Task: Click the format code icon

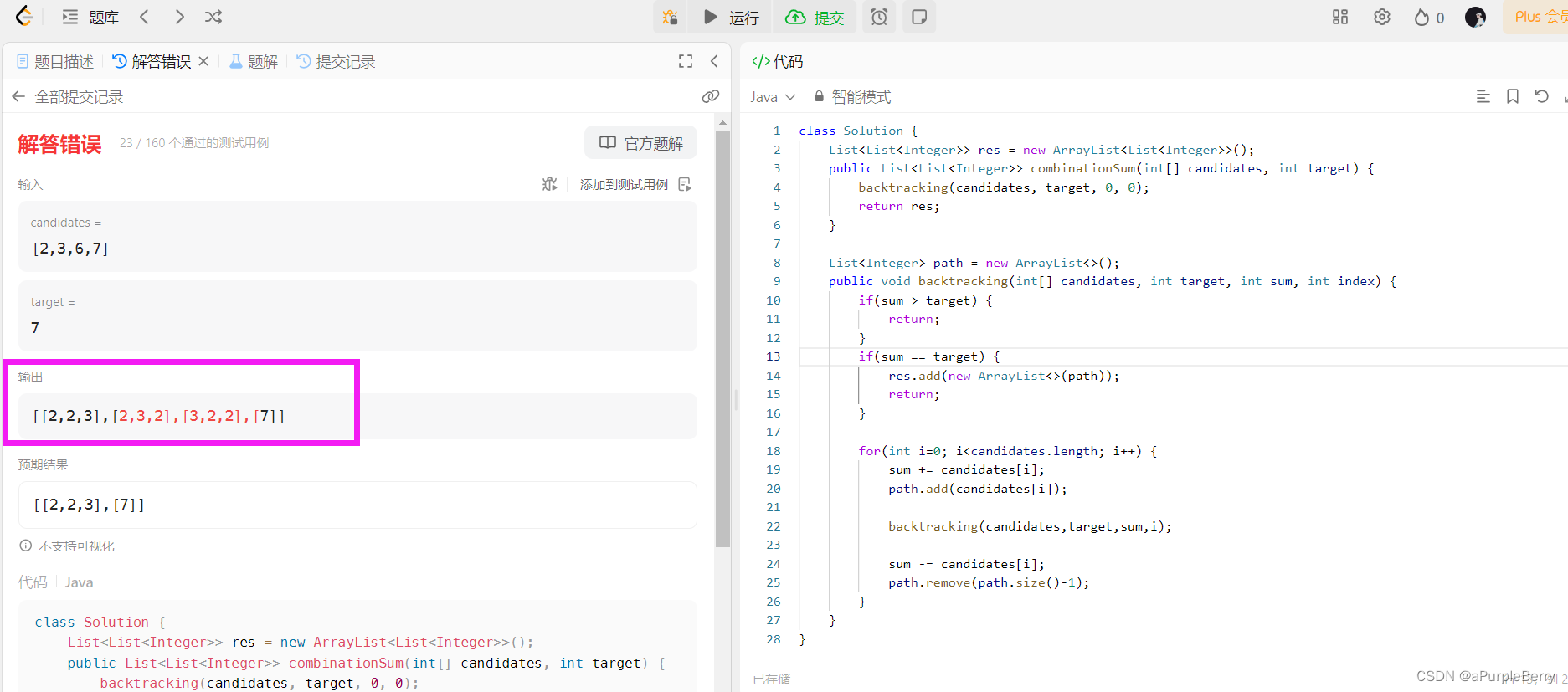Action: coord(1483,96)
